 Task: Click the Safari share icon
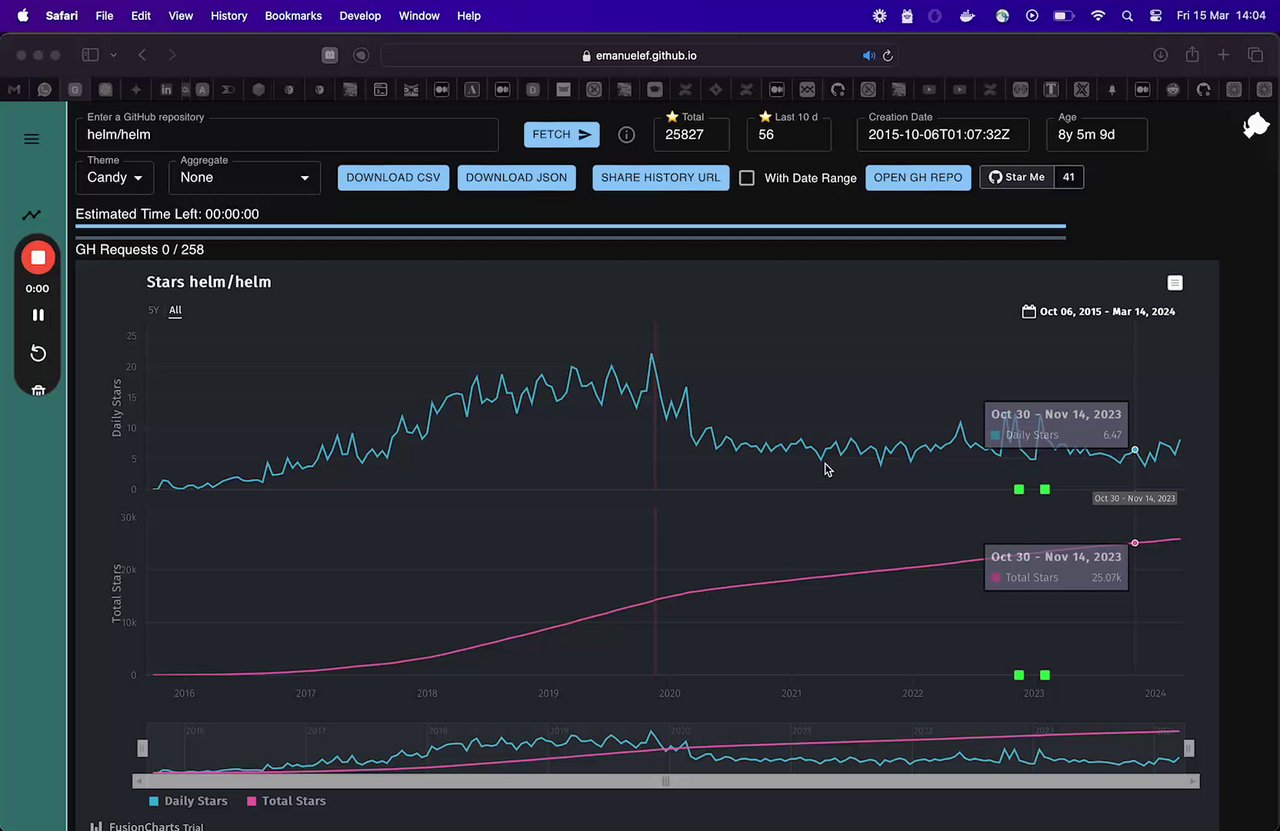click(1192, 55)
